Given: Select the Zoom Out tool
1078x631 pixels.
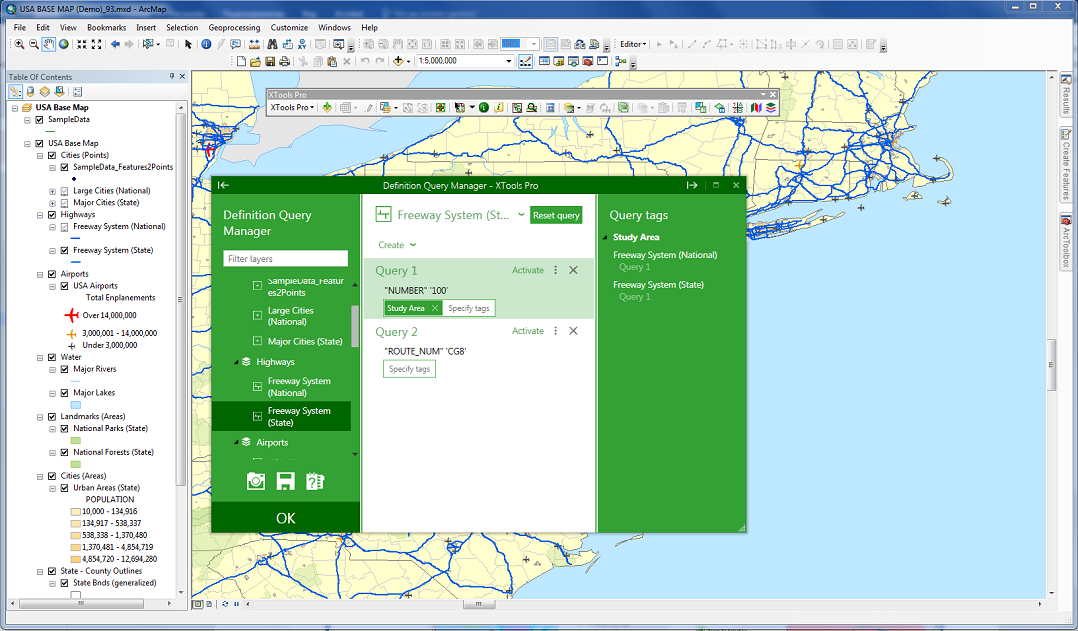Looking at the screenshot, I should point(34,44).
